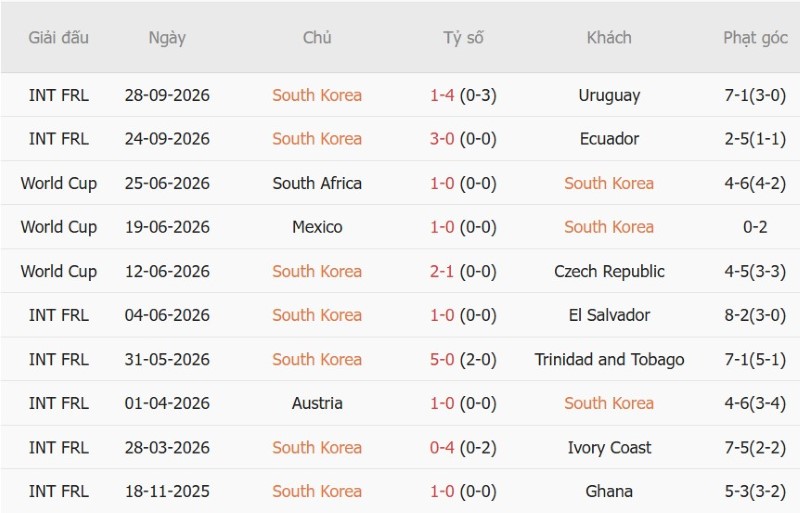Click the Ivory Coast team name
Screen dimensions: 800x513
pos(609,448)
